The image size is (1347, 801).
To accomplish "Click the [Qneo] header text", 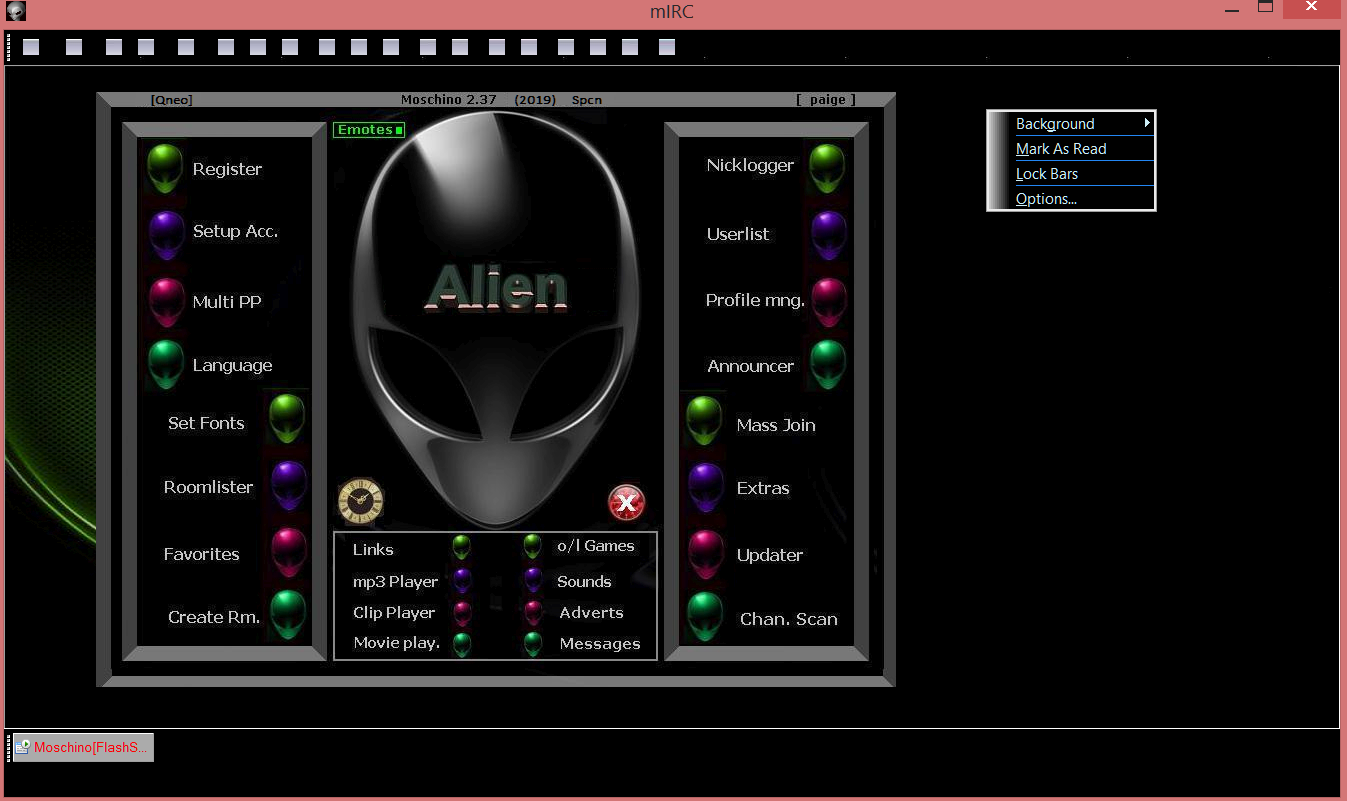I will [171, 99].
